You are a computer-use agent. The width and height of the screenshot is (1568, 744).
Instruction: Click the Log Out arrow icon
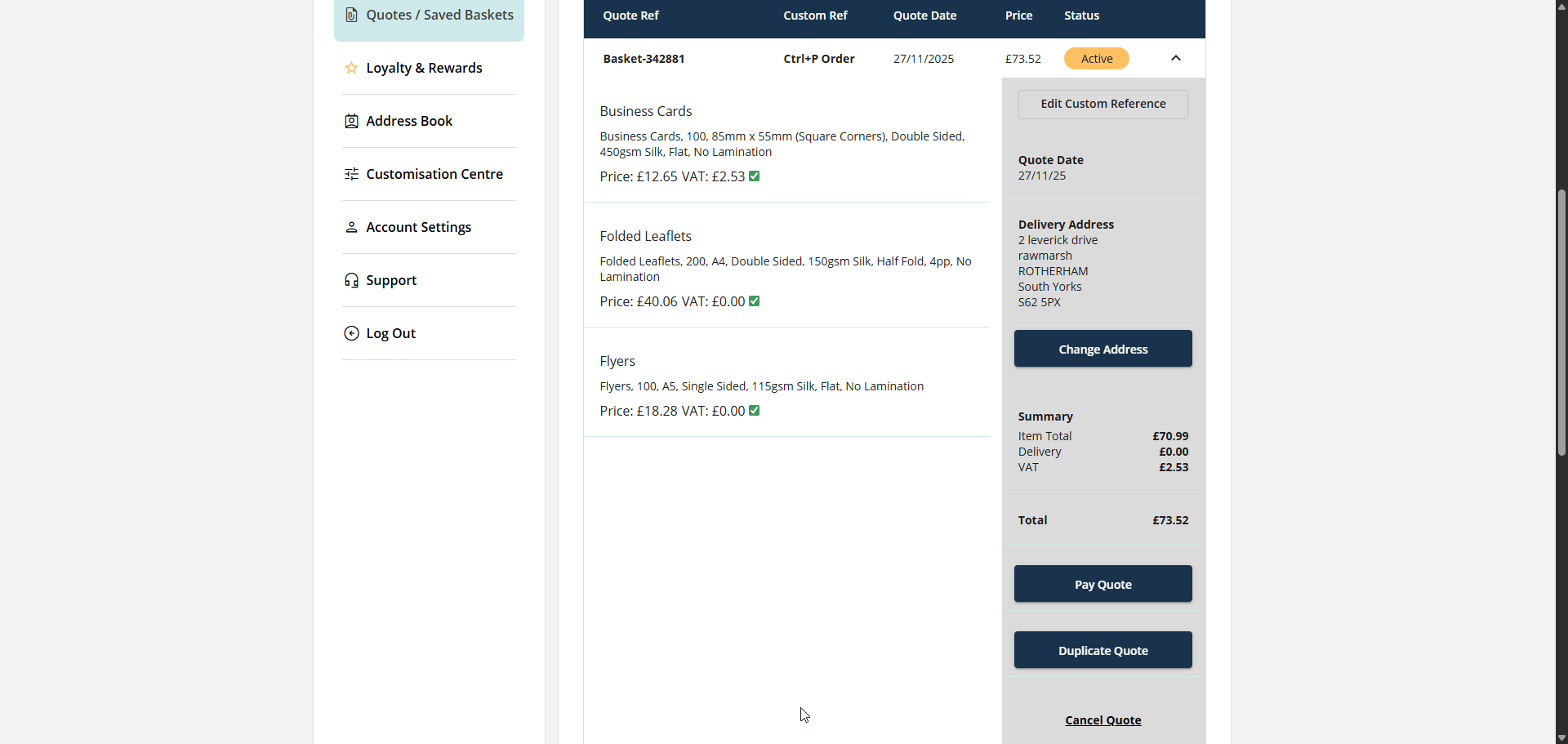tap(351, 333)
